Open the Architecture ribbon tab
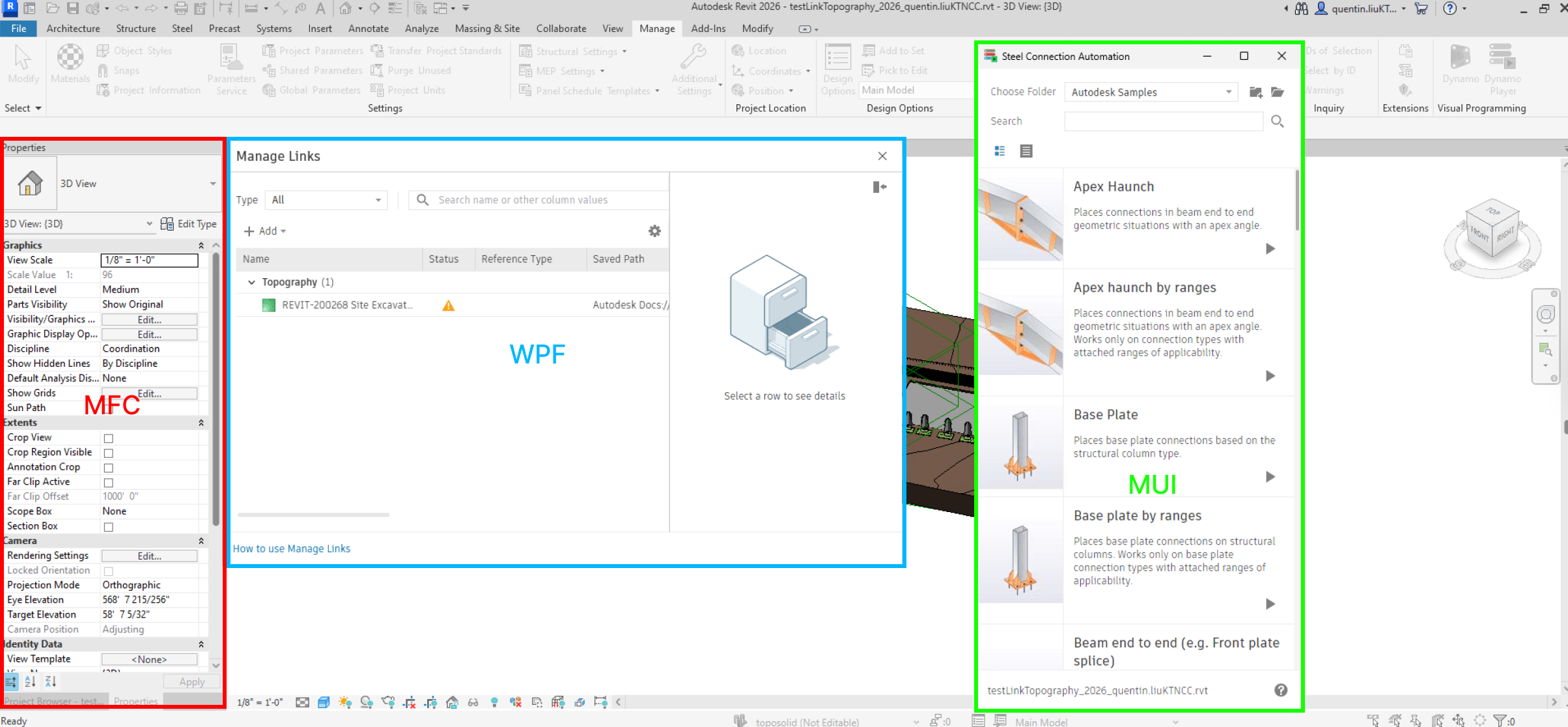The image size is (1568, 727). tap(74, 29)
